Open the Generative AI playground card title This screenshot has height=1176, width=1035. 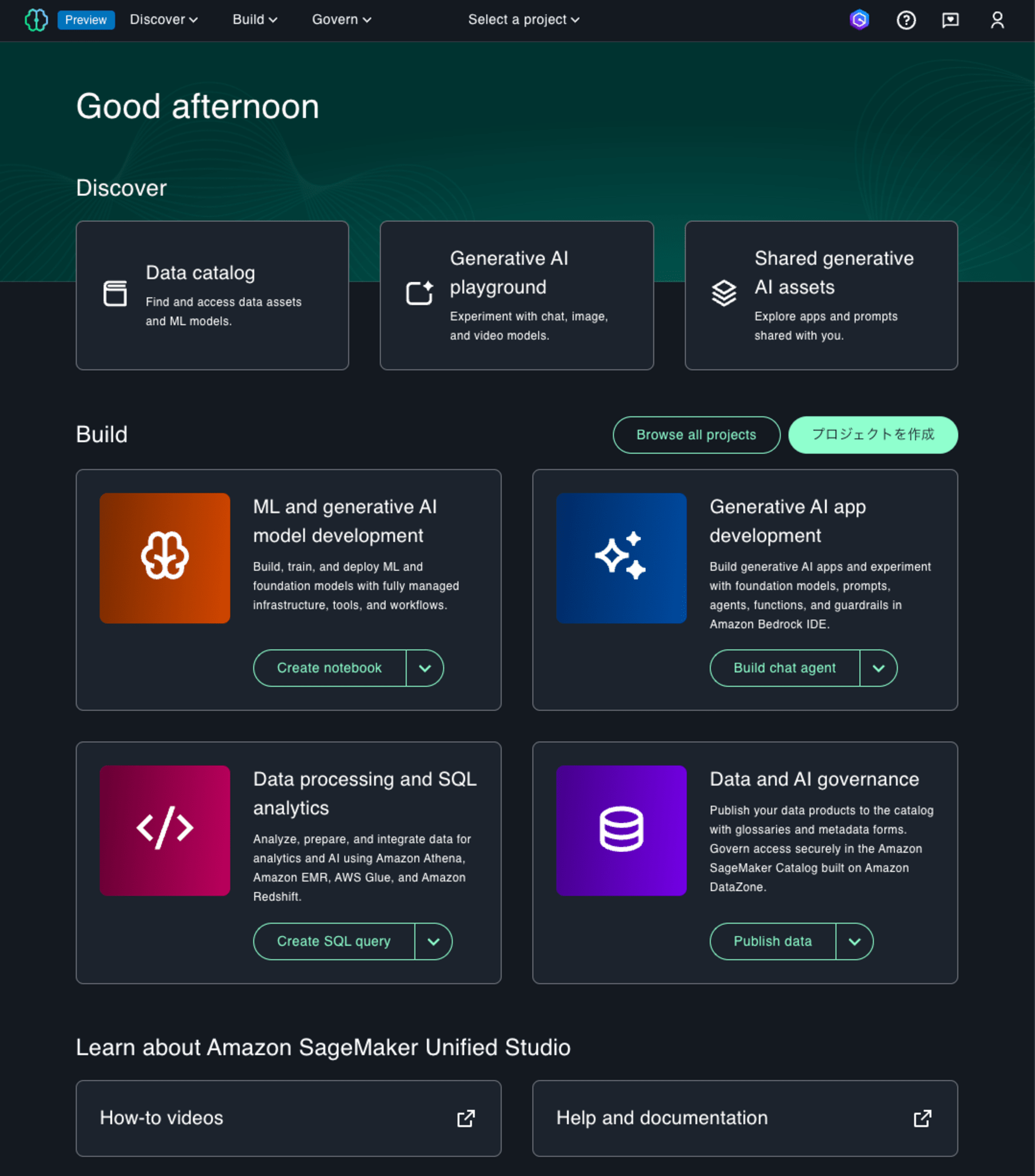[509, 272]
